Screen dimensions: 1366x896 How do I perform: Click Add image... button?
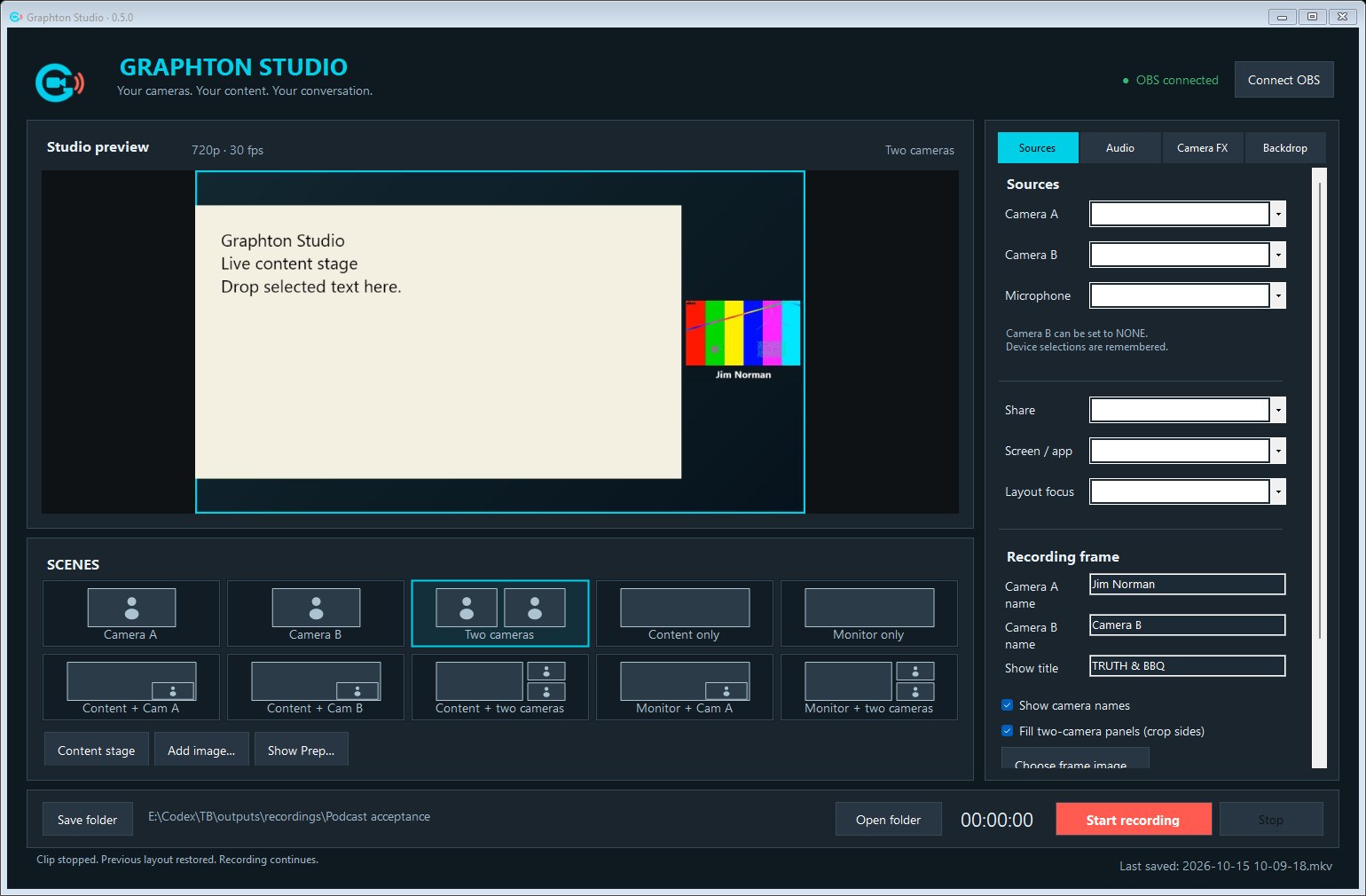pyautogui.click(x=201, y=751)
